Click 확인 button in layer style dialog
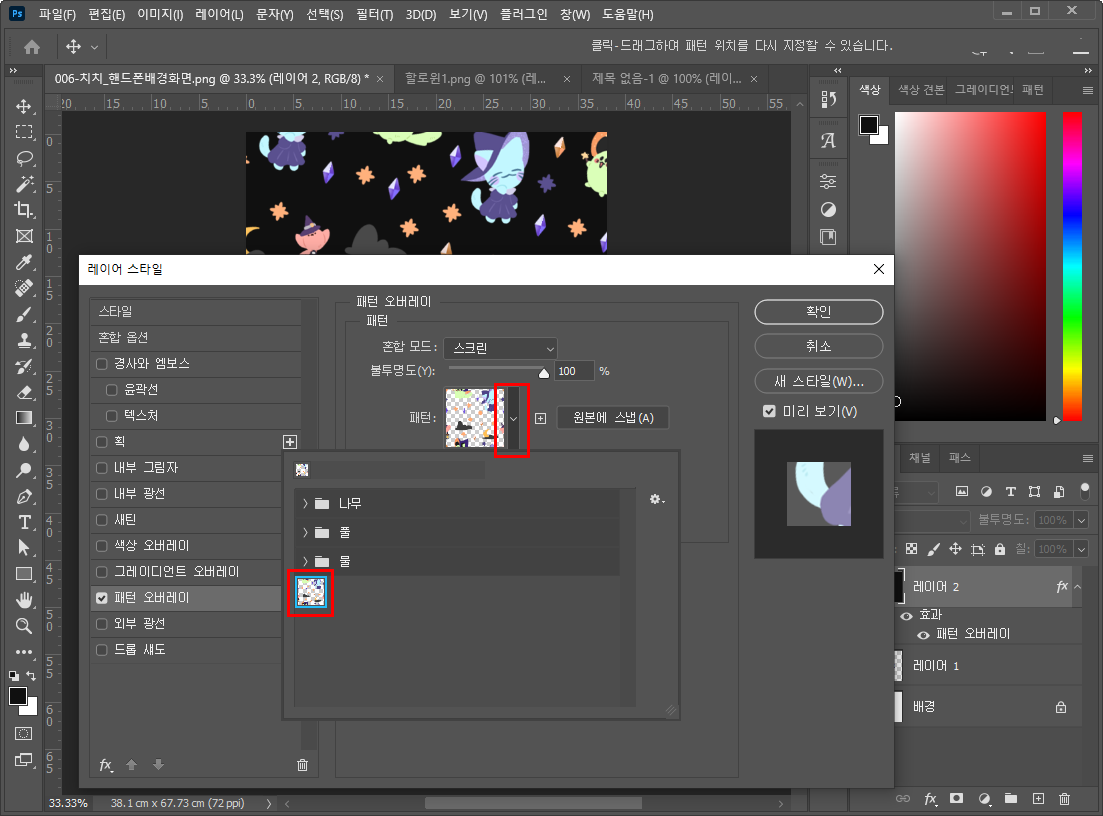 click(x=819, y=312)
